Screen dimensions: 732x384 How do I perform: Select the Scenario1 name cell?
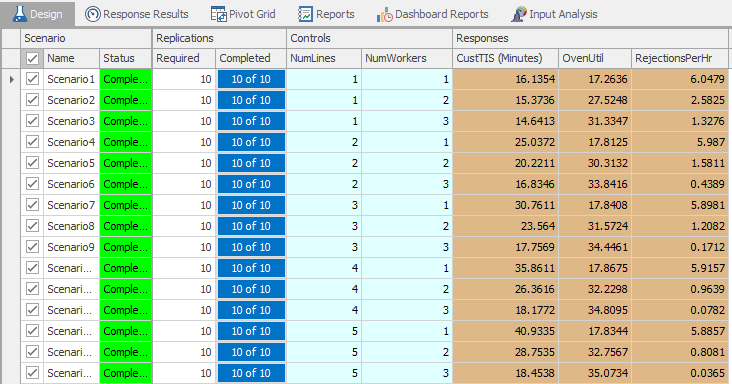[71, 79]
